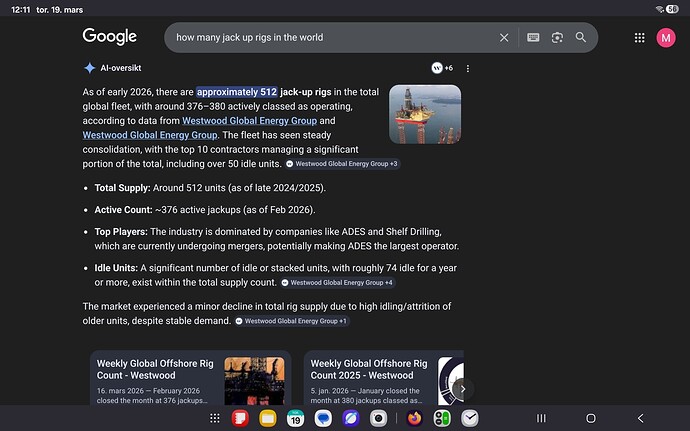The height and width of the screenshot is (431, 690).
Task: Click the "Active Count:" bullet label
Action: click(x=124, y=210)
